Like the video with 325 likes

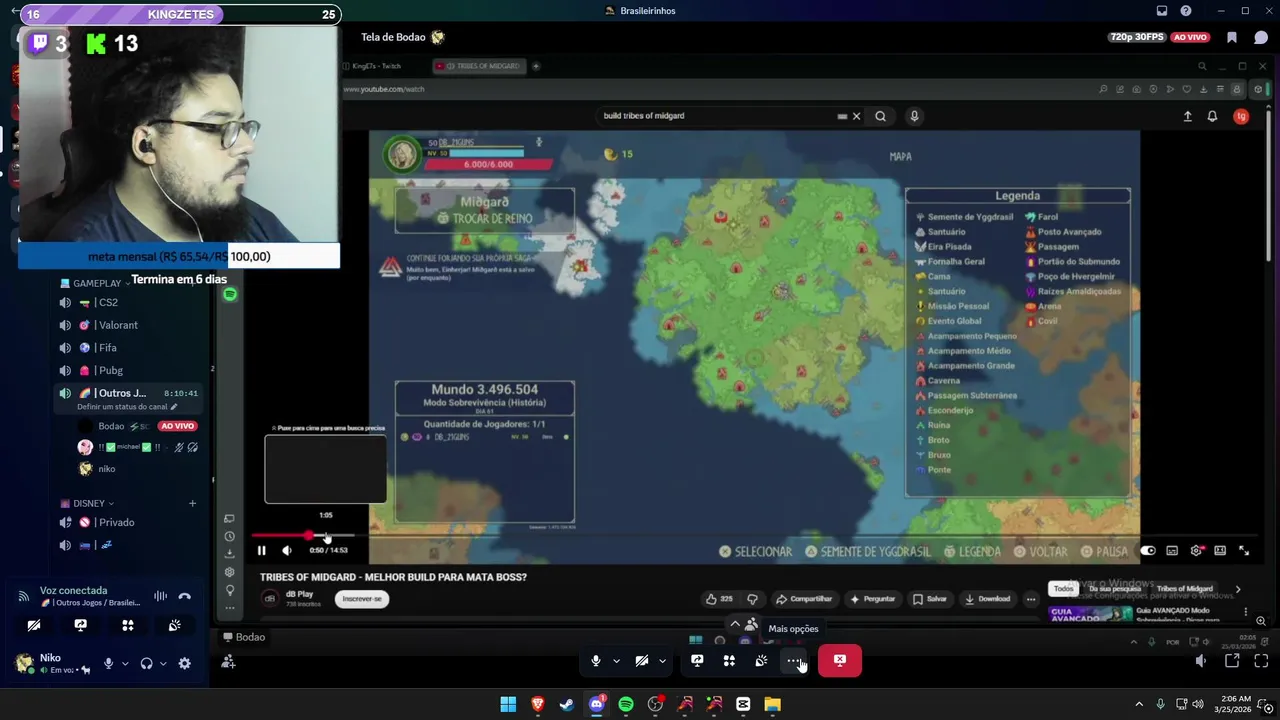pyautogui.click(x=720, y=599)
